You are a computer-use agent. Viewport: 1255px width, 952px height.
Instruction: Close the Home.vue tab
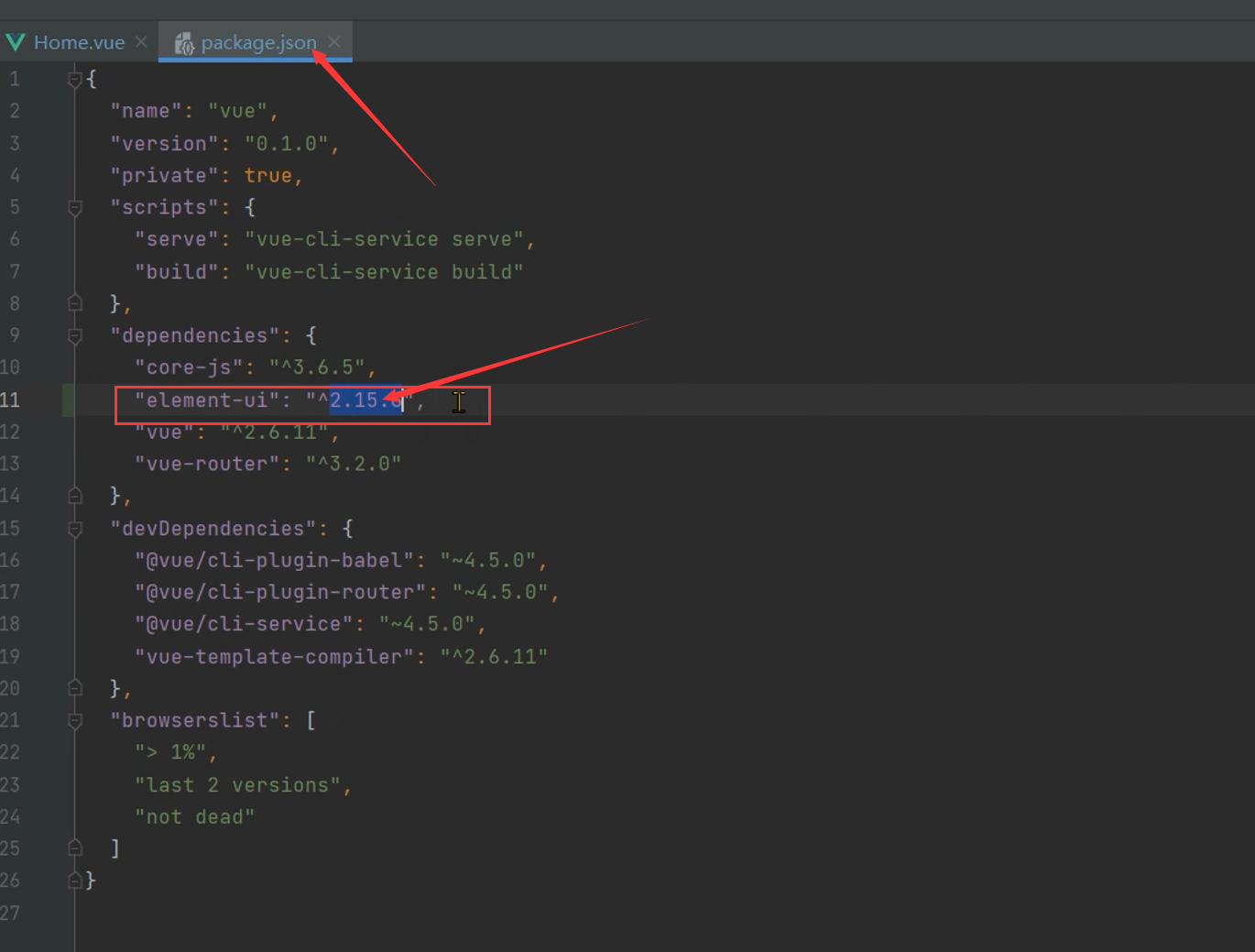point(141,42)
